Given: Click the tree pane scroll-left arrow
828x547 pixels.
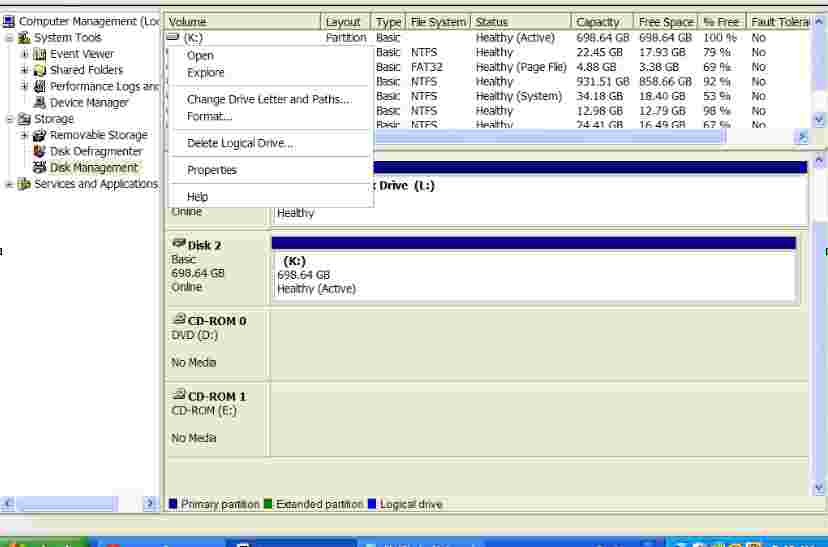Looking at the screenshot, I should coord(7,504).
